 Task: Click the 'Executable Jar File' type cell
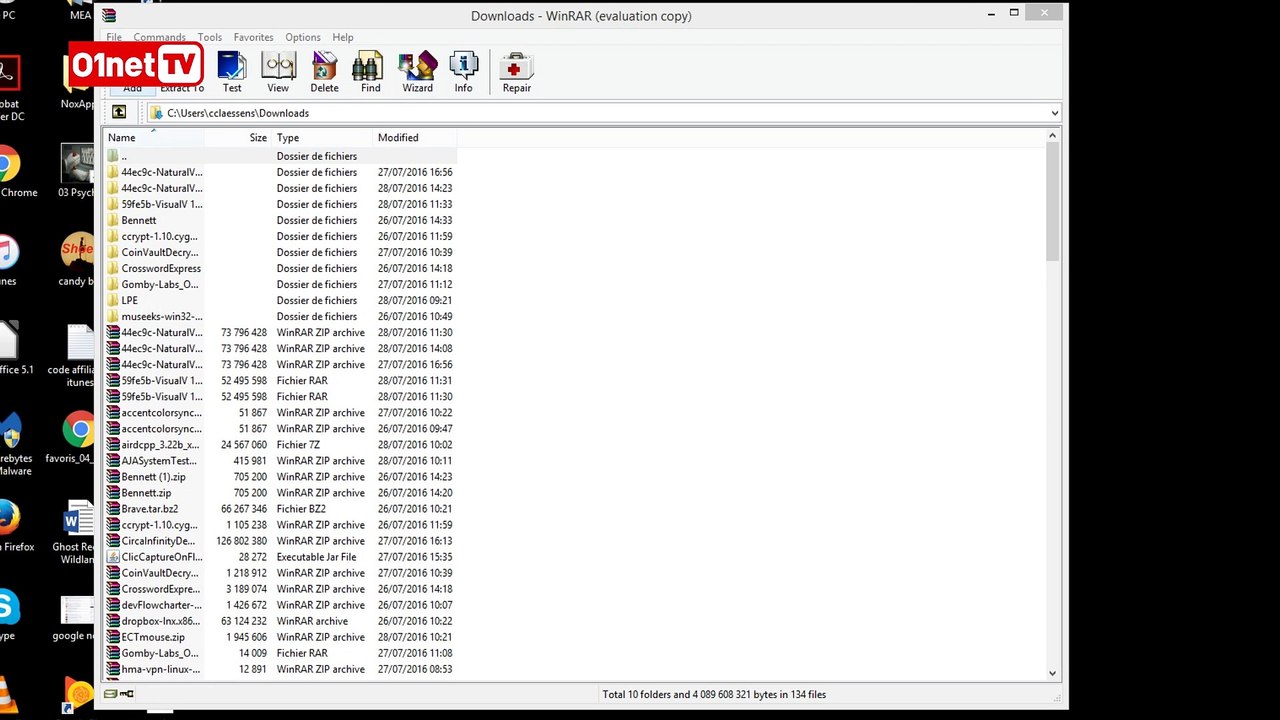[x=316, y=557]
